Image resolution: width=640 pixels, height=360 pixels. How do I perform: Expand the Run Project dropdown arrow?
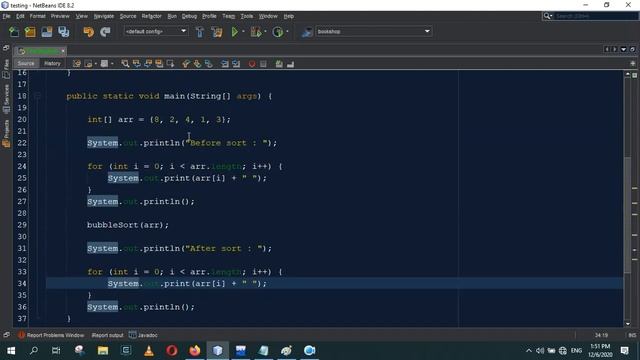(x=243, y=31)
